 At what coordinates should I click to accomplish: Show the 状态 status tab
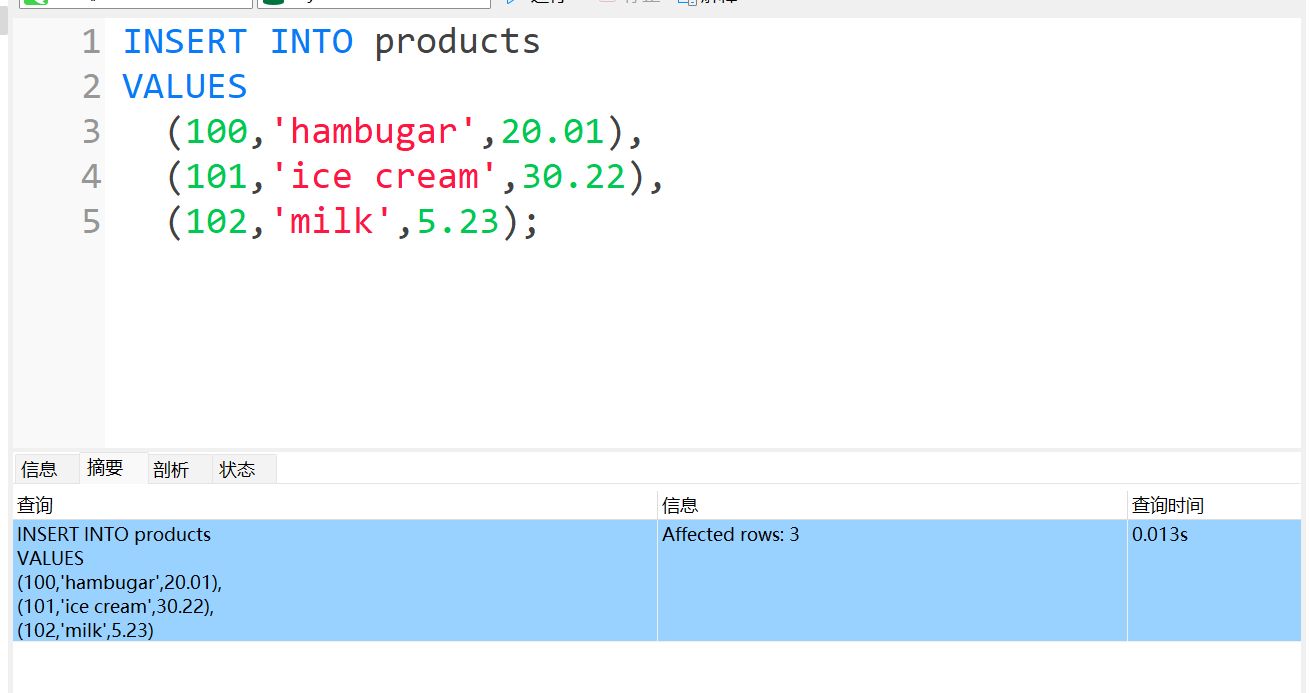click(x=237, y=469)
